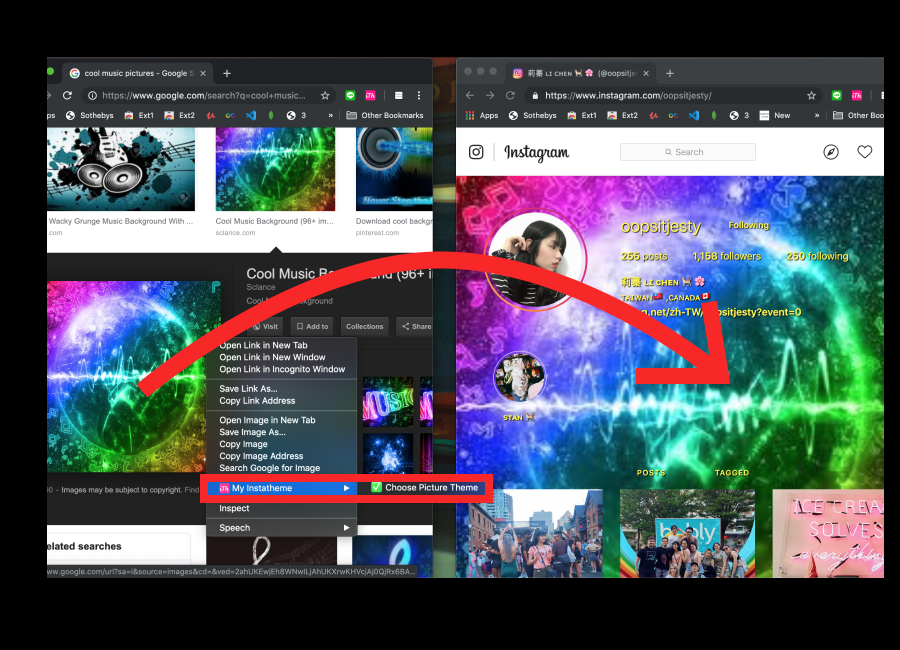
Task: Click the MUSIC related image thumbnail
Action: 388,401
